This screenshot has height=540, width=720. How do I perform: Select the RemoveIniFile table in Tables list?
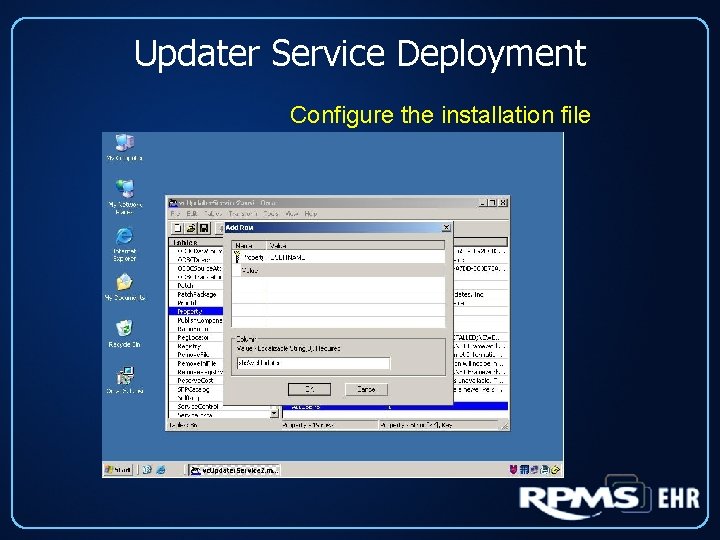click(x=196, y=363)
